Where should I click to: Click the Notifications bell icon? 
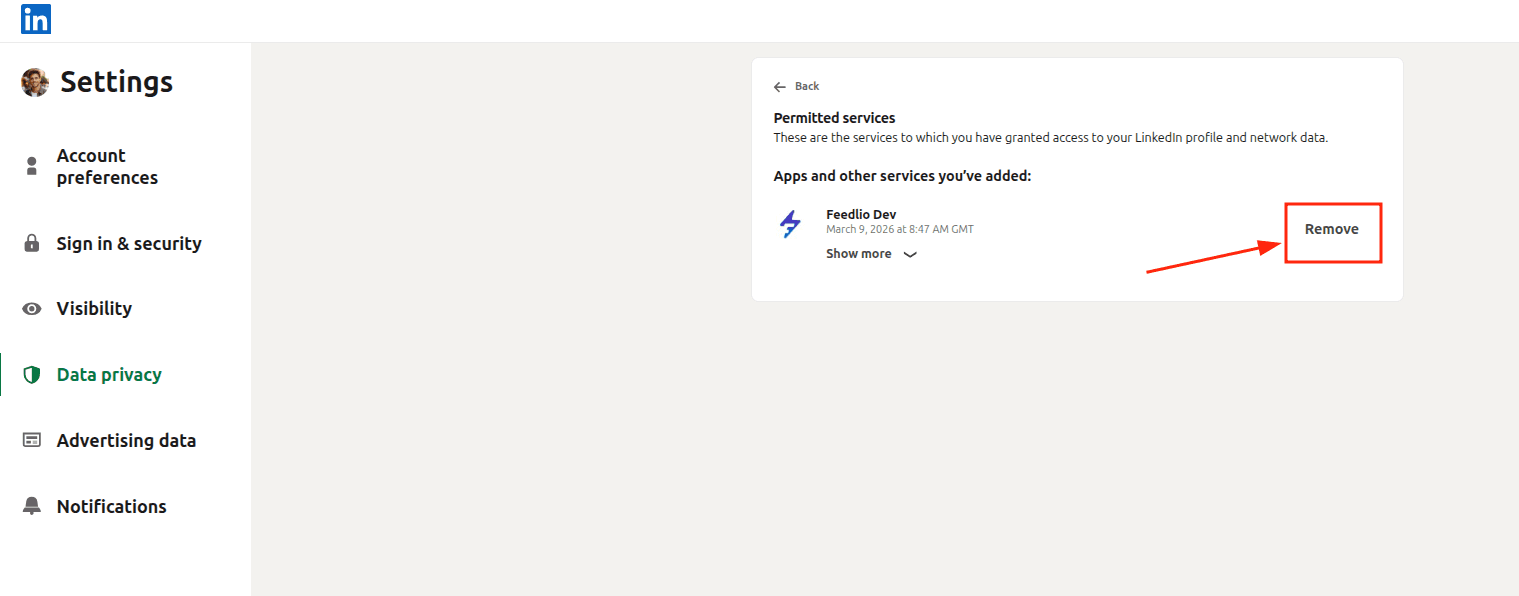point(32,506)
